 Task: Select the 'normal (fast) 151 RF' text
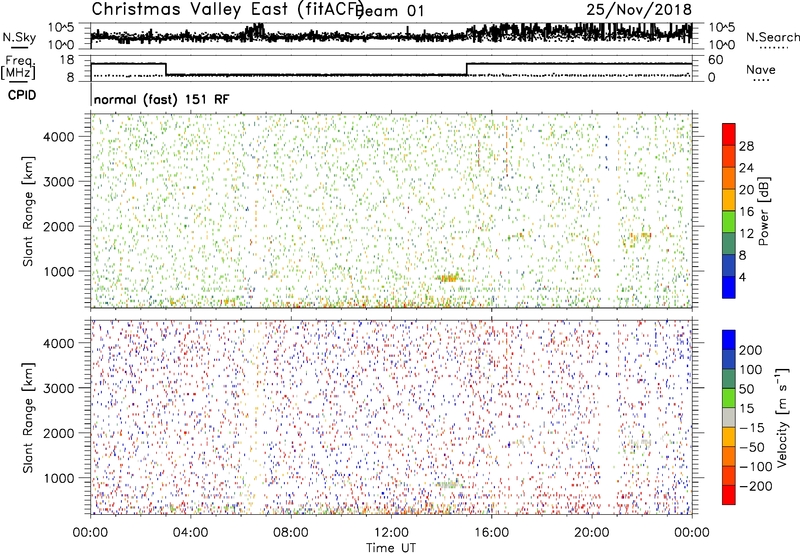pos(162,99)
